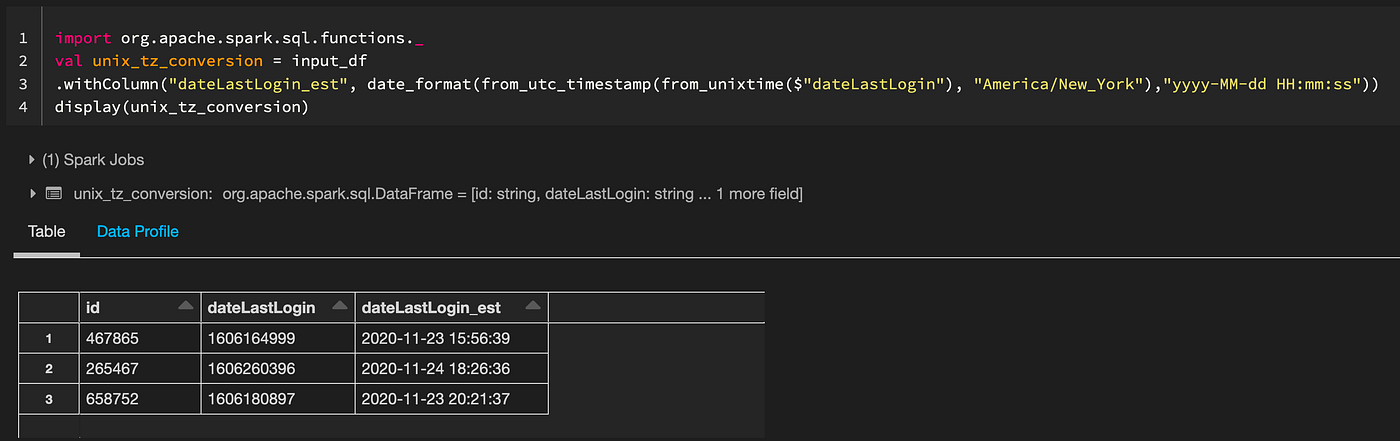Click cell with id 467865
This screenshot has height=441, width=1400.
pyautogui.click(x=112, y=338)
